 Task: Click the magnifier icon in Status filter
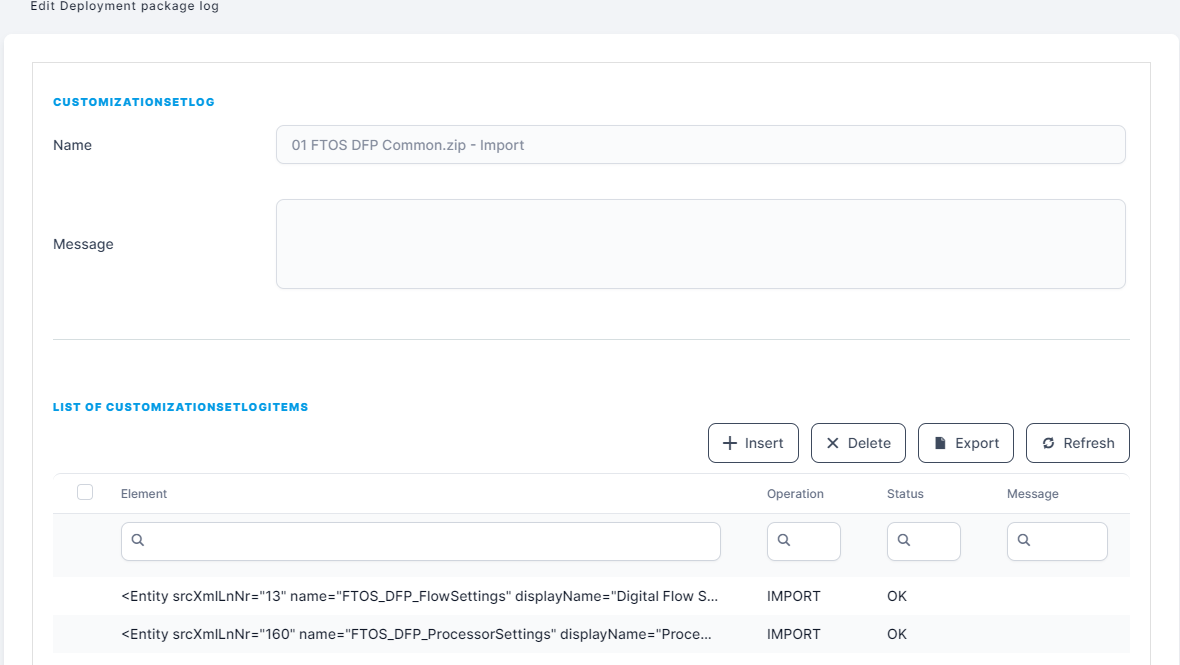[x=904, y=540]
